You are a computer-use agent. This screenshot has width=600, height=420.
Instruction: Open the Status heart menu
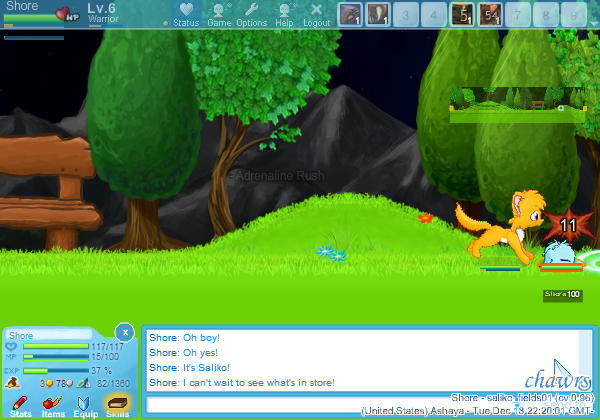coord(186,14)
